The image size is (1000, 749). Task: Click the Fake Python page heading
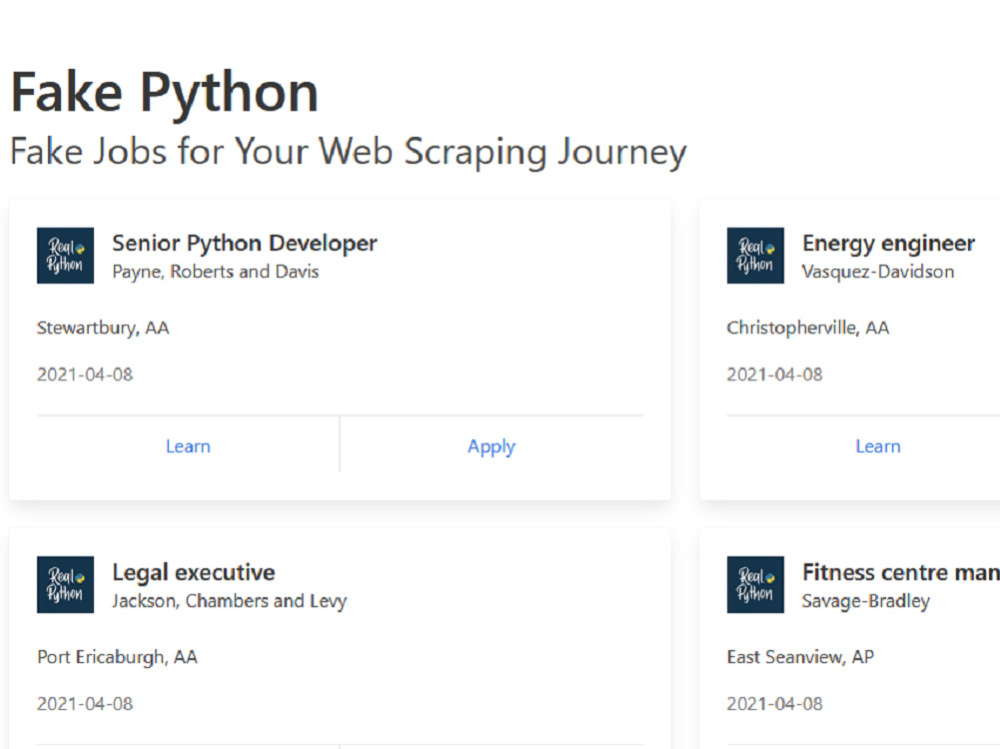point(165,93)
